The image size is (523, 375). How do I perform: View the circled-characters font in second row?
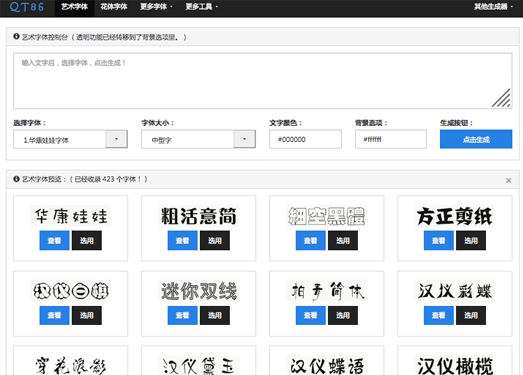pyautogui.click(x=54, y=315)
